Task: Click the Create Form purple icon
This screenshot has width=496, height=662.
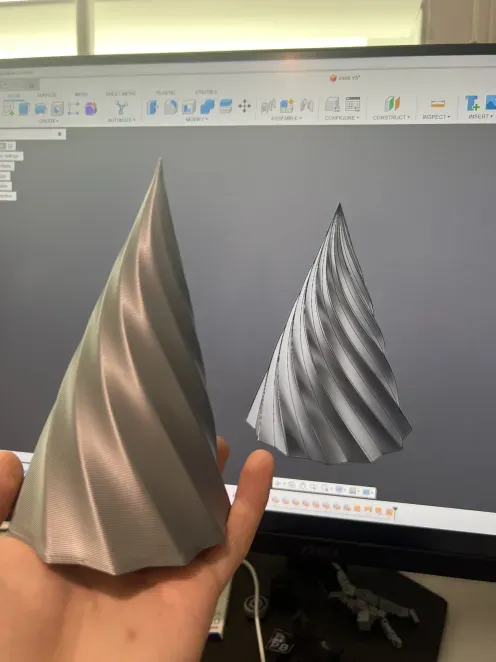Action: [91, 109]
